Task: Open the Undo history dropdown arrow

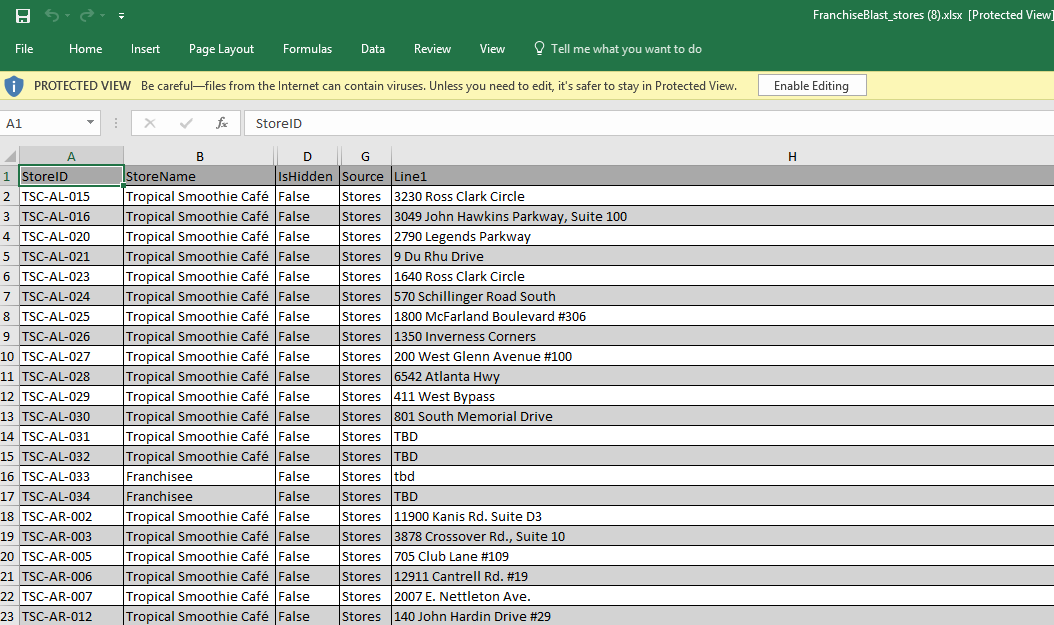Action: (67, 15)
